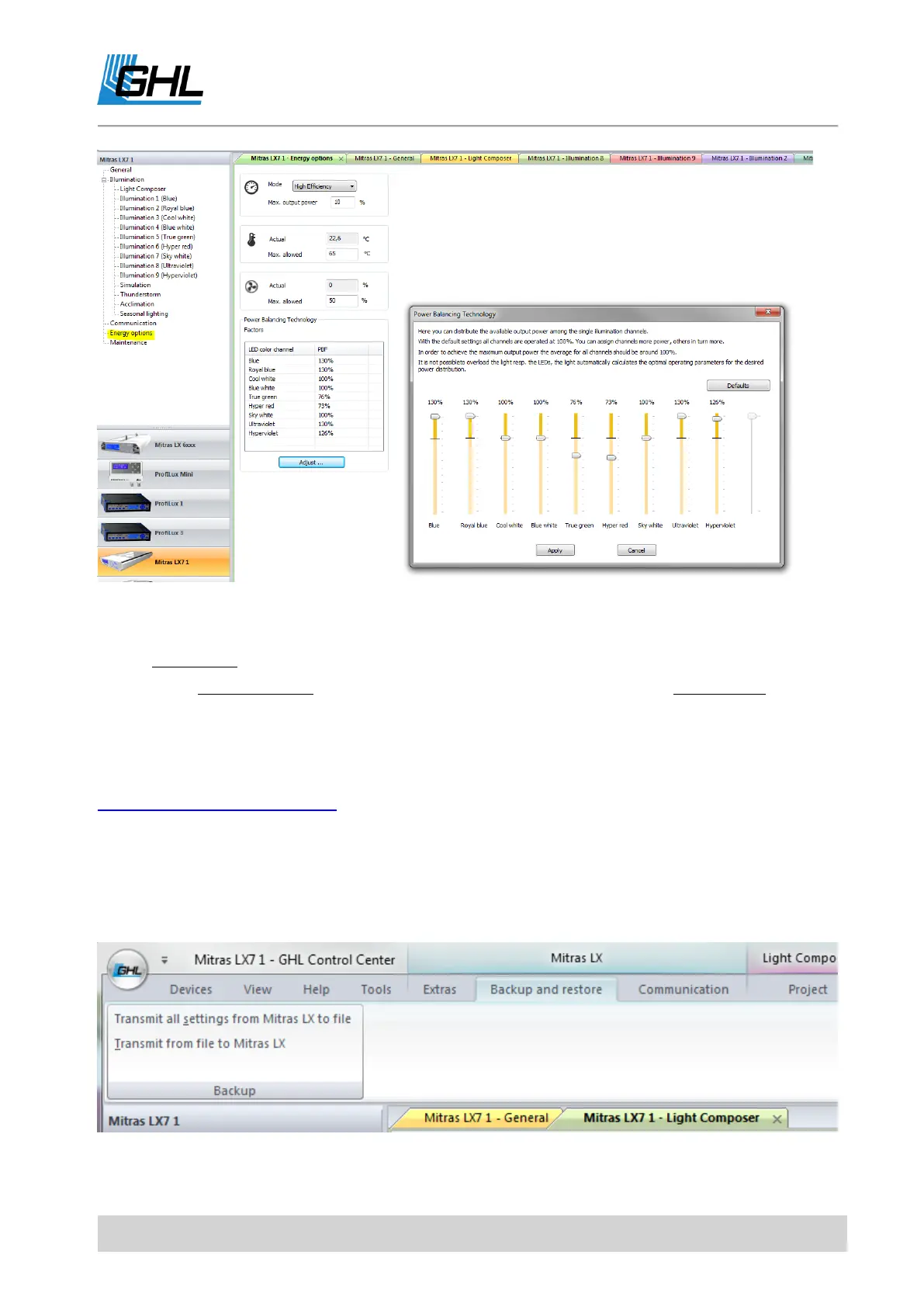Open the Devices ribbon menu
The height and width of the screenshot is (1307, 924).
pyautogui.click(x=191, y=990)
